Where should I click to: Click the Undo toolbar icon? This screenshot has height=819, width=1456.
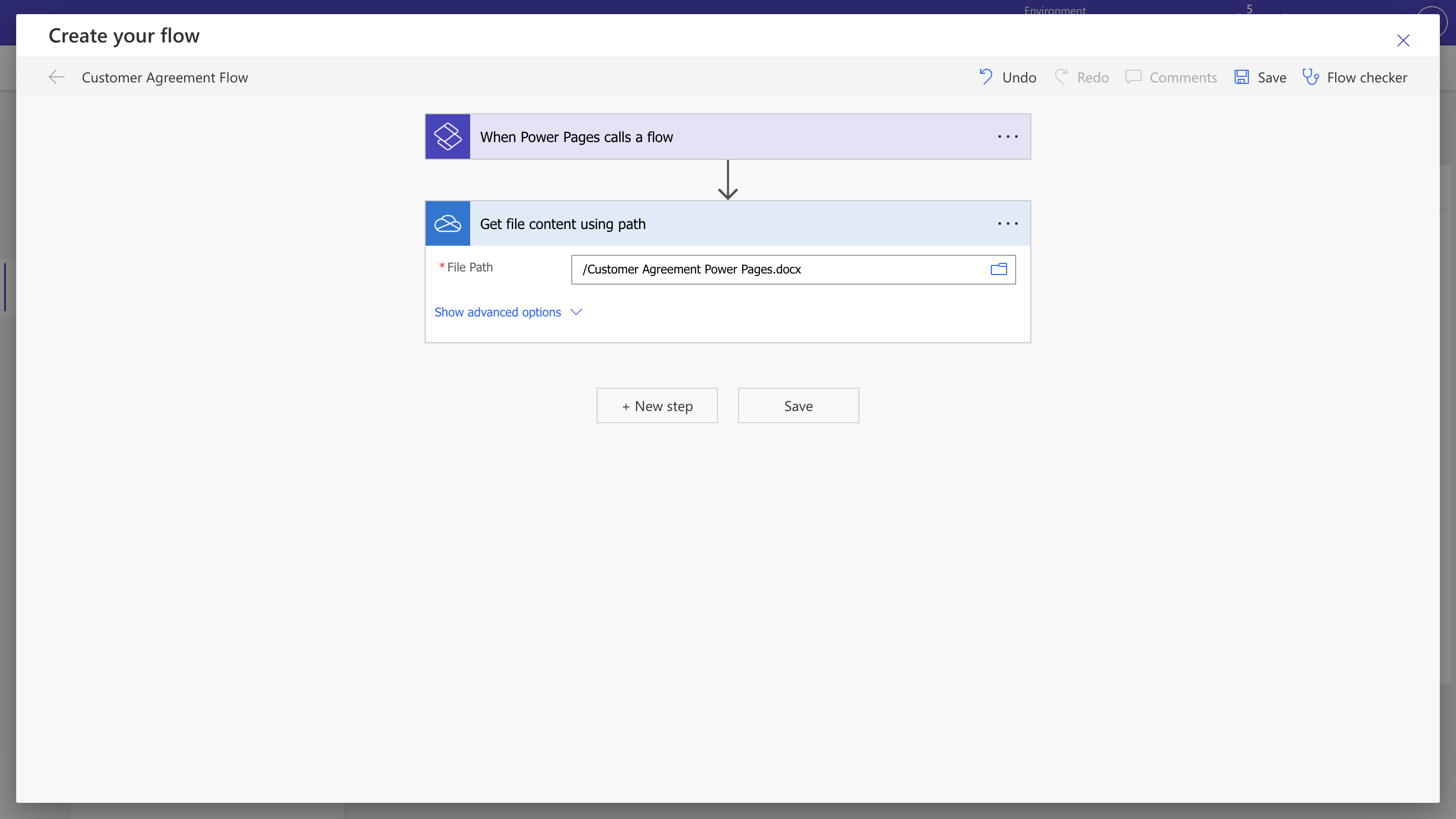[x=986, y=77]
